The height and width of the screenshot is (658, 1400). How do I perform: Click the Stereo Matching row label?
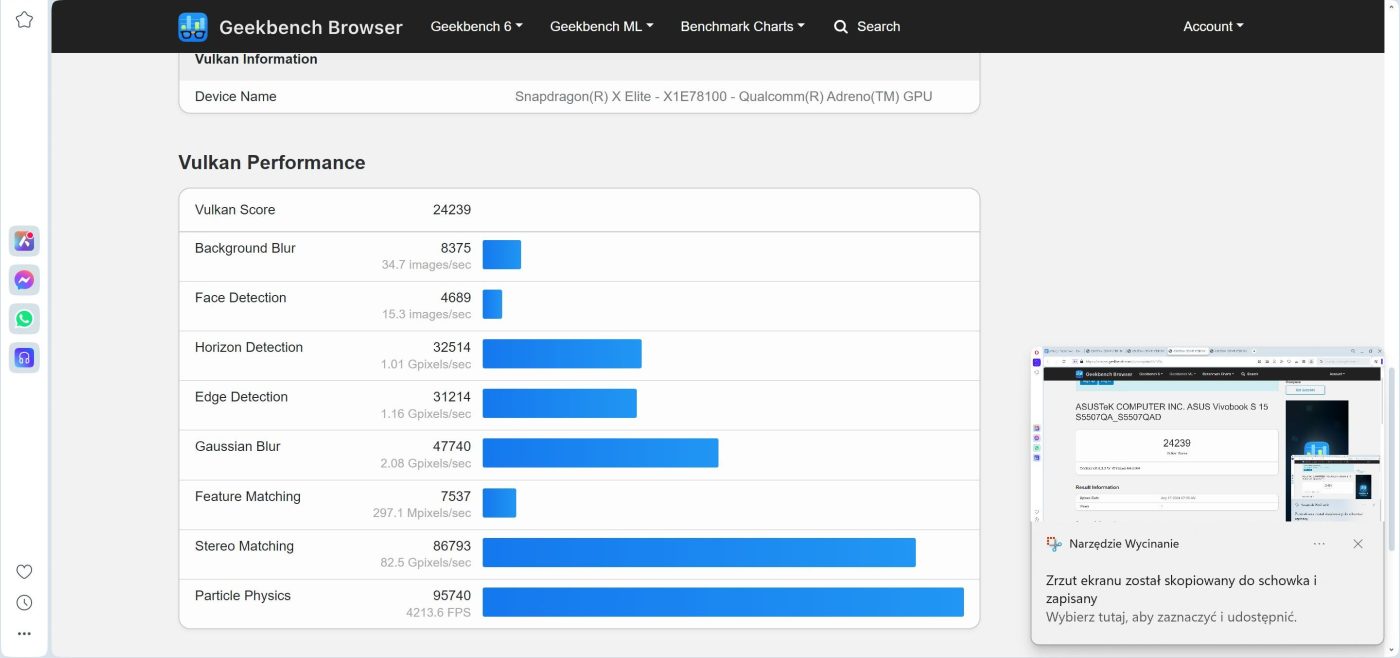coord(245,546)
